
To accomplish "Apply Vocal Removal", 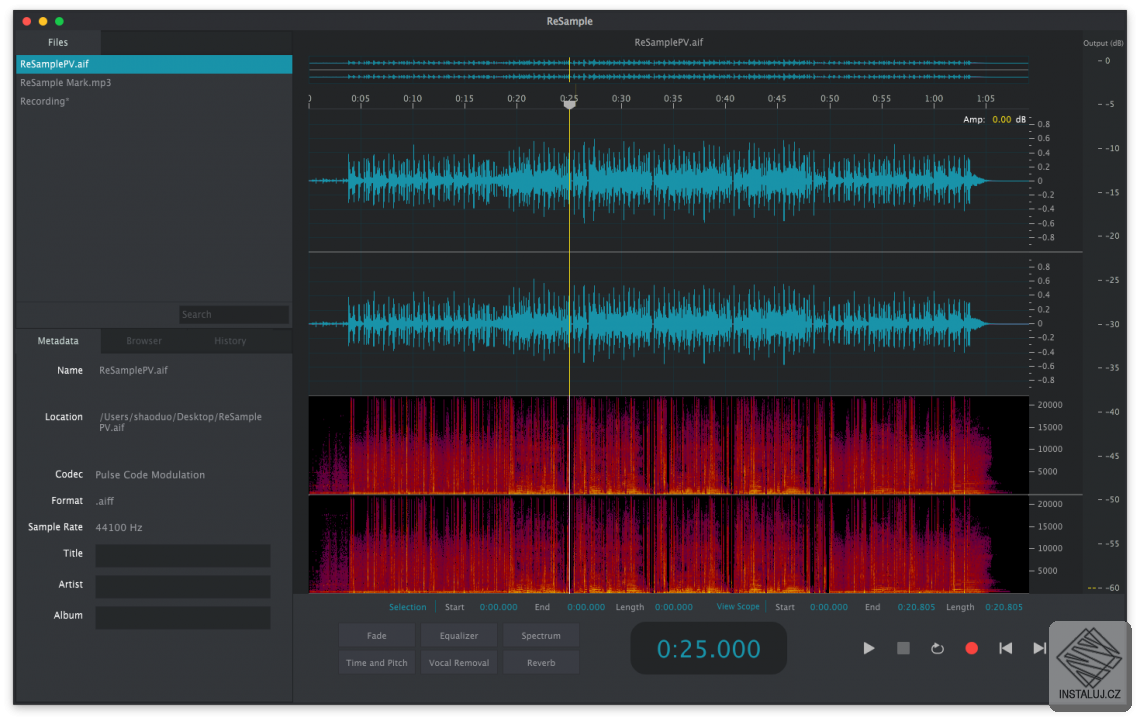I will pos(459,663).
